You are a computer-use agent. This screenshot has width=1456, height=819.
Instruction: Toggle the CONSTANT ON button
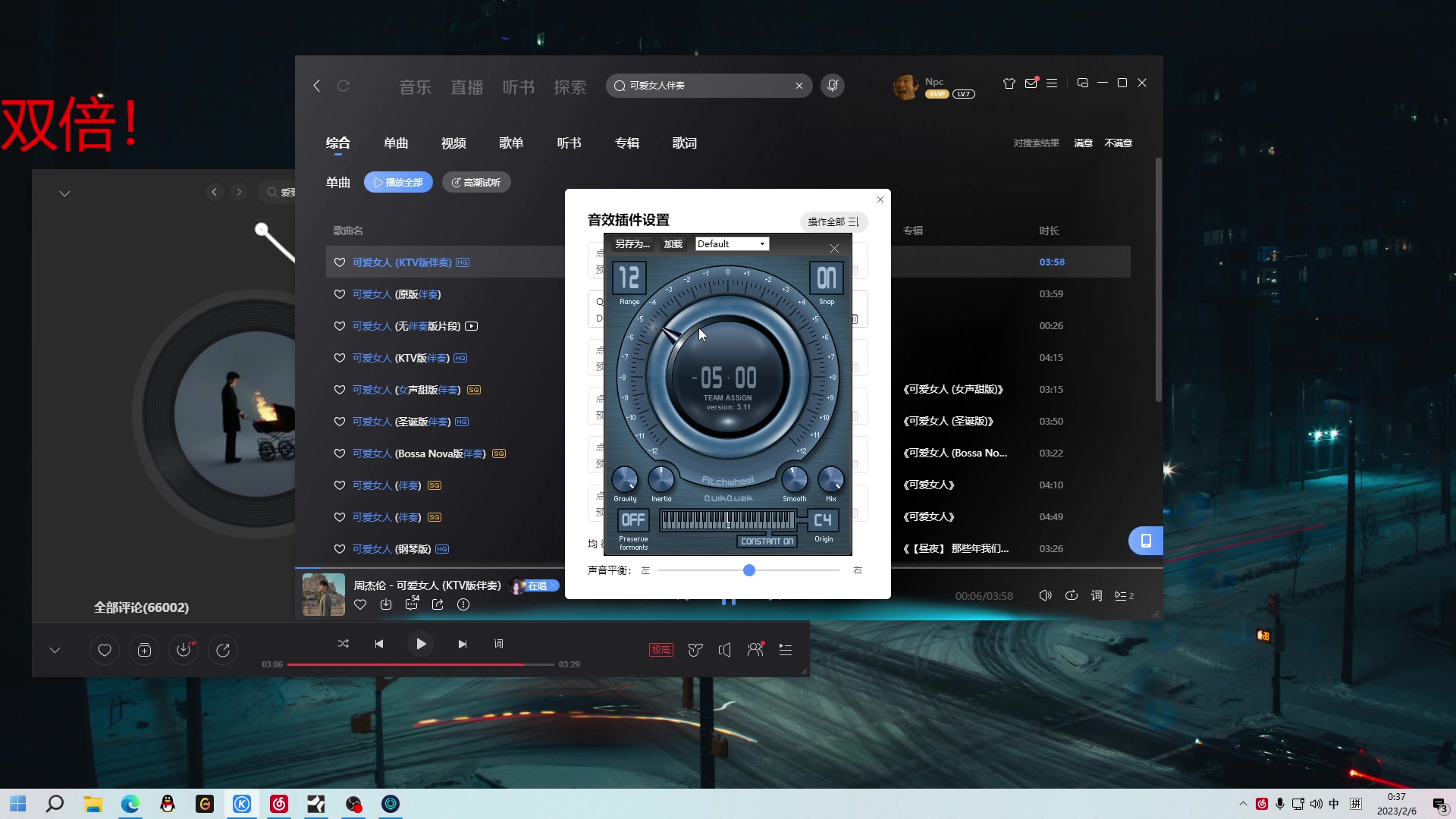pyautogui.click(x=767, y=541)
